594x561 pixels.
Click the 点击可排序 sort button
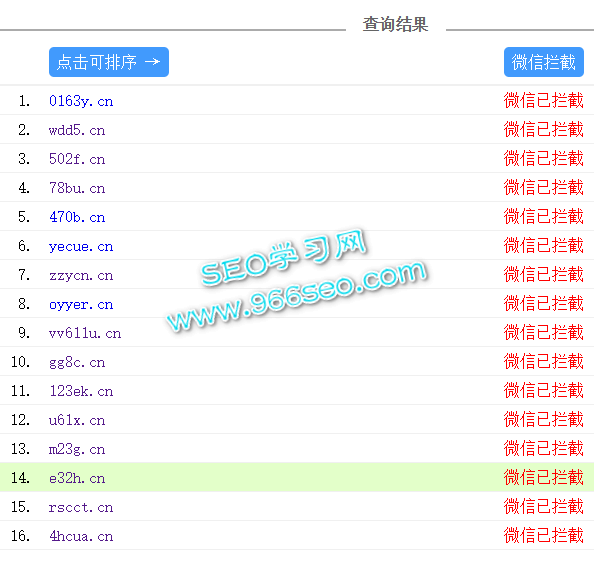coord(109,62)
